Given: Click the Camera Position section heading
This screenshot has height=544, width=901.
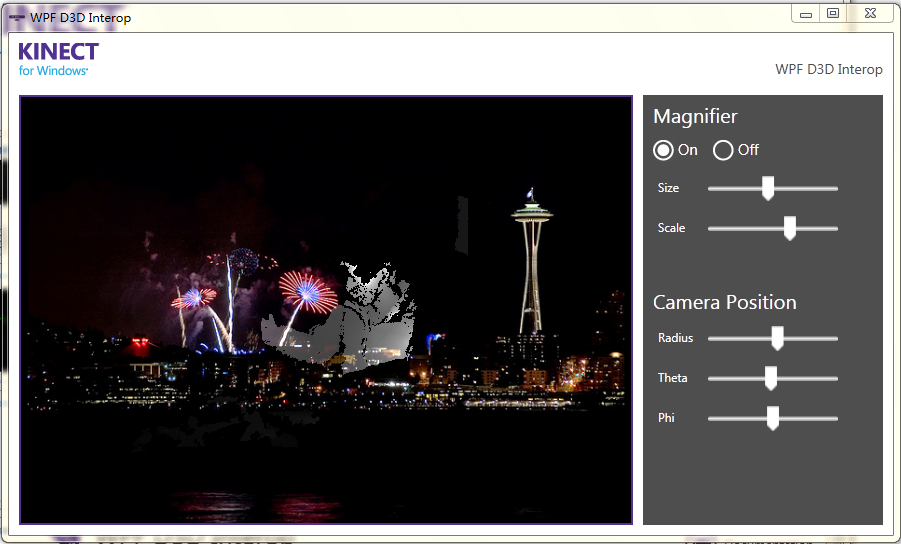Looking at the screenshot, I should 724,302.
